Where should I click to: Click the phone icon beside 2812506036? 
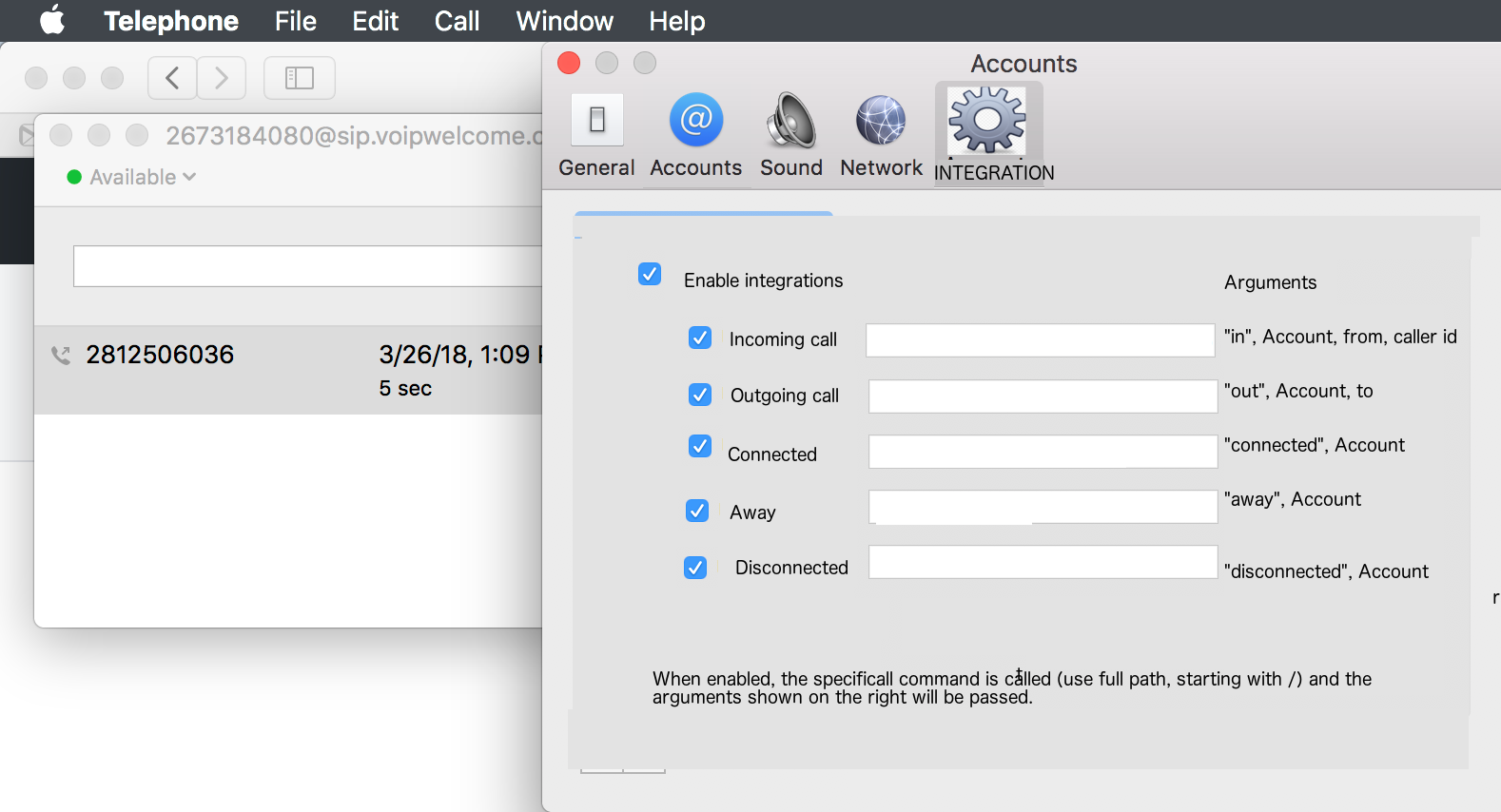click(x=61, y=356)
